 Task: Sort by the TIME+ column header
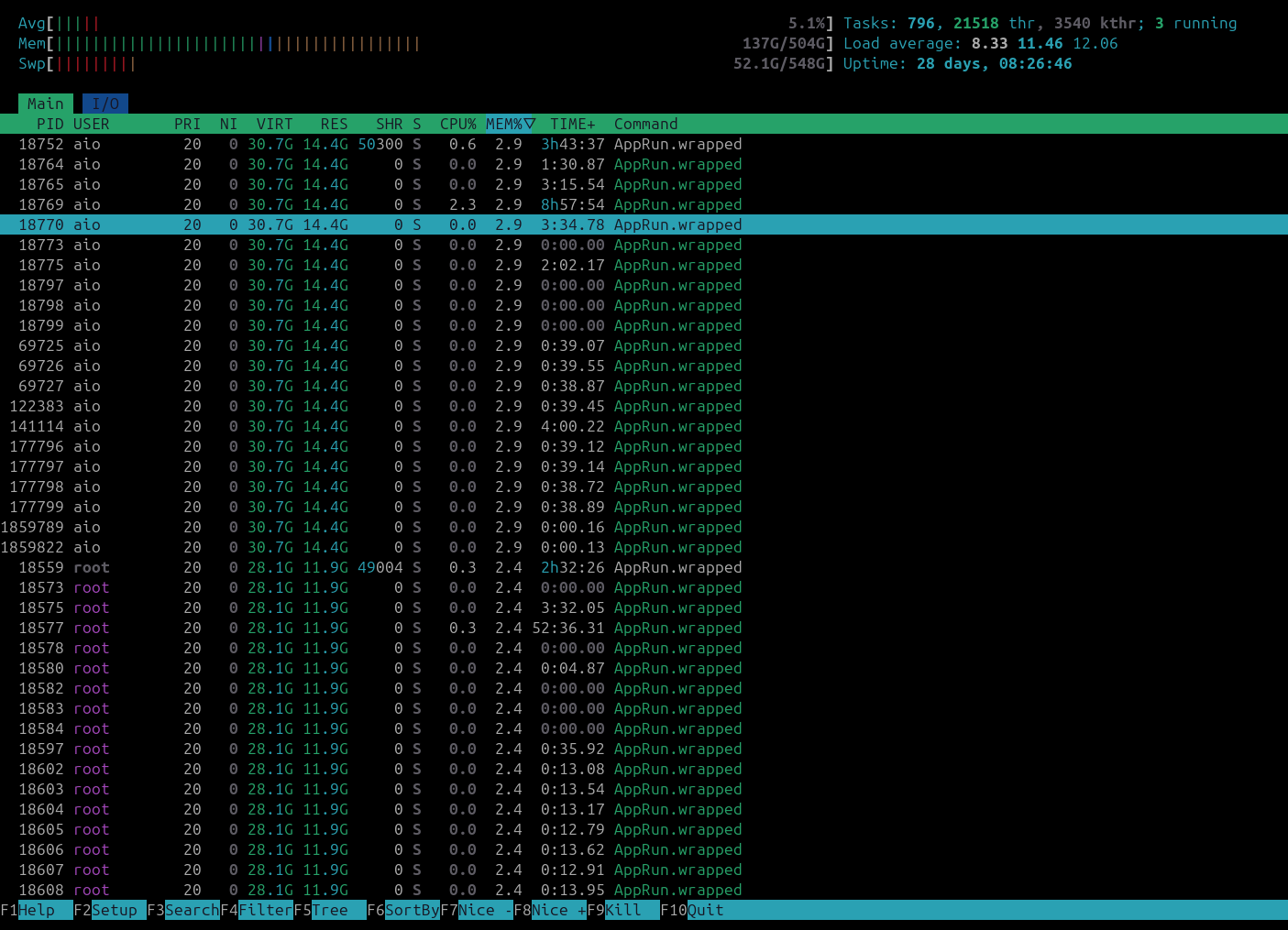tap(573, 124)
